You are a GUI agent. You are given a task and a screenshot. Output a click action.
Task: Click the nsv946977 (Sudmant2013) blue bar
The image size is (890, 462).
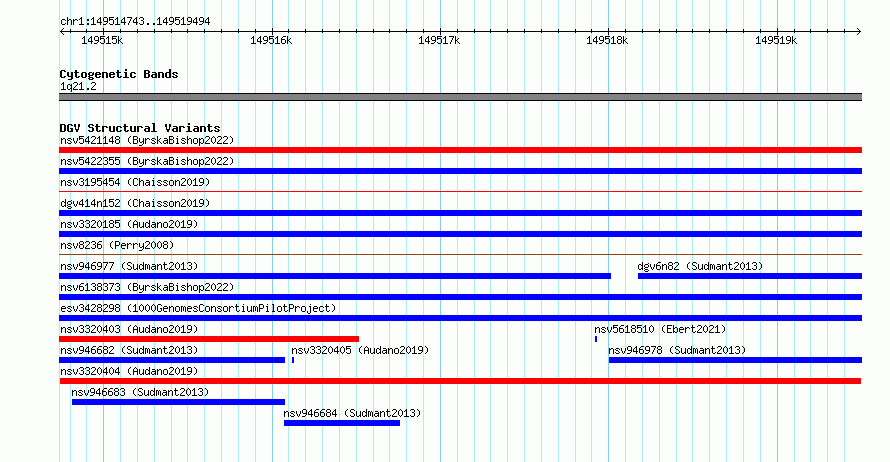pyautogui.click(x=335, y=276)
